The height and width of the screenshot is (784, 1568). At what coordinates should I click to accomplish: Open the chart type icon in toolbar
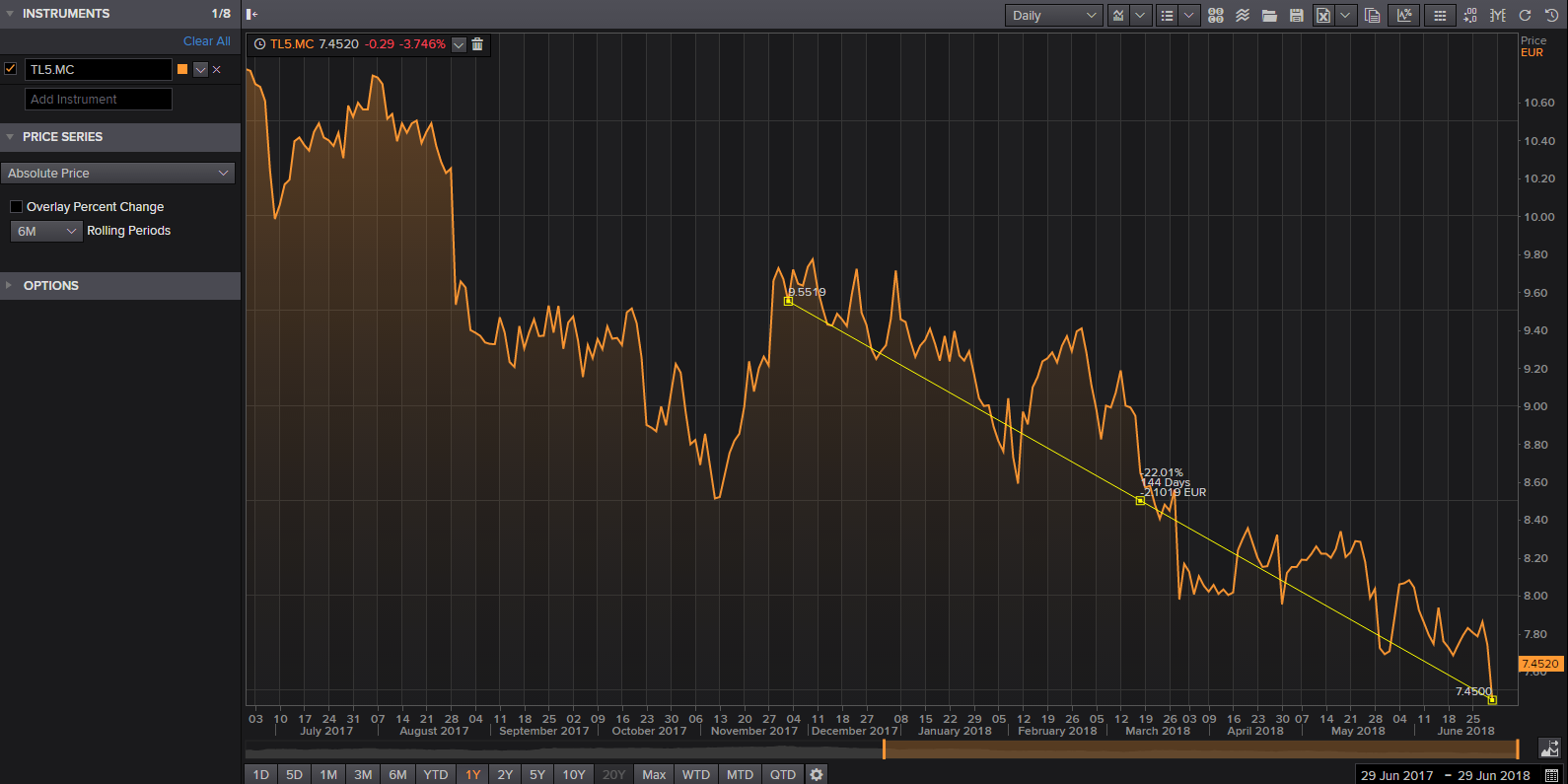[x=1118, y=15]
